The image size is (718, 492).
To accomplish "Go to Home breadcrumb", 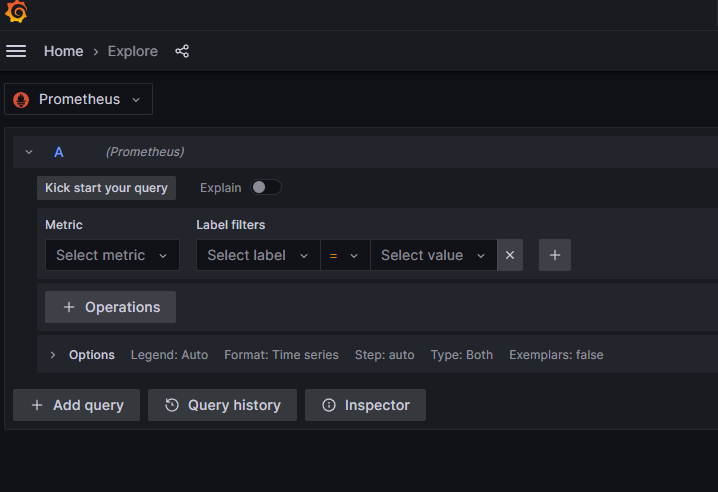I will 63,51.
